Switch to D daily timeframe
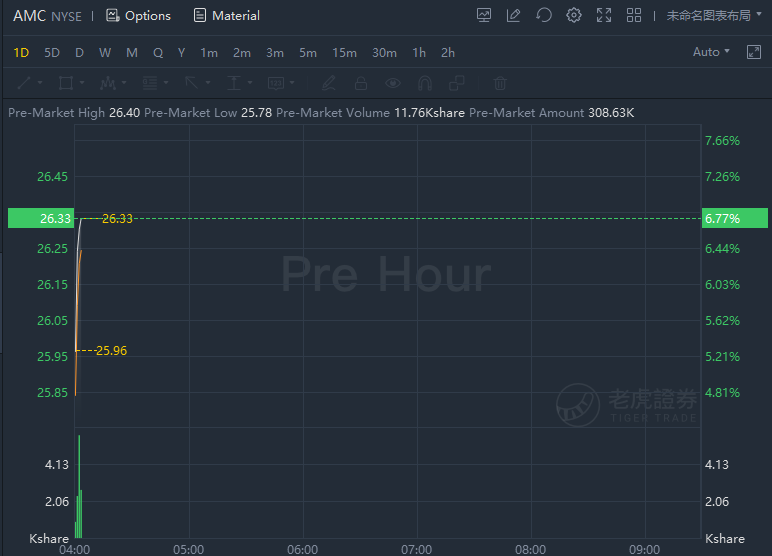 click(79, 53)
